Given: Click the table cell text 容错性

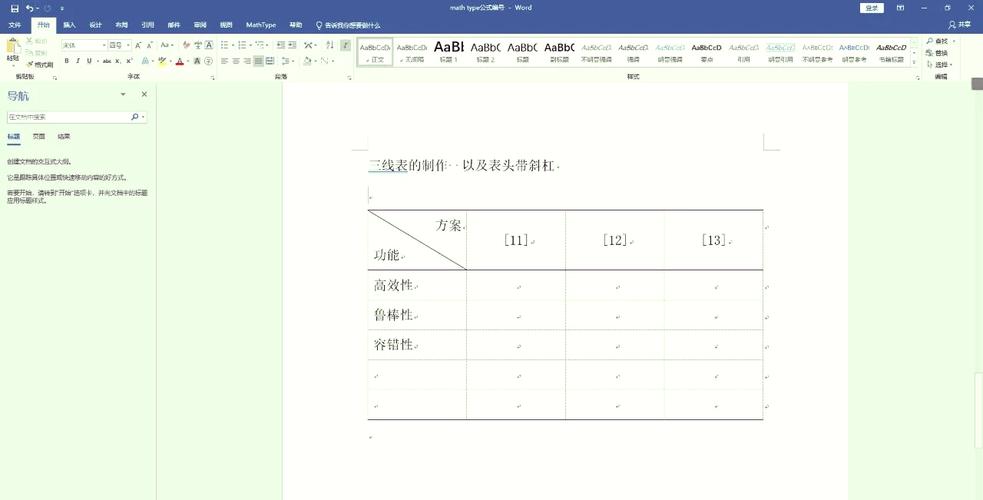Looking at the screenshot, I should (x=394, y=345).
